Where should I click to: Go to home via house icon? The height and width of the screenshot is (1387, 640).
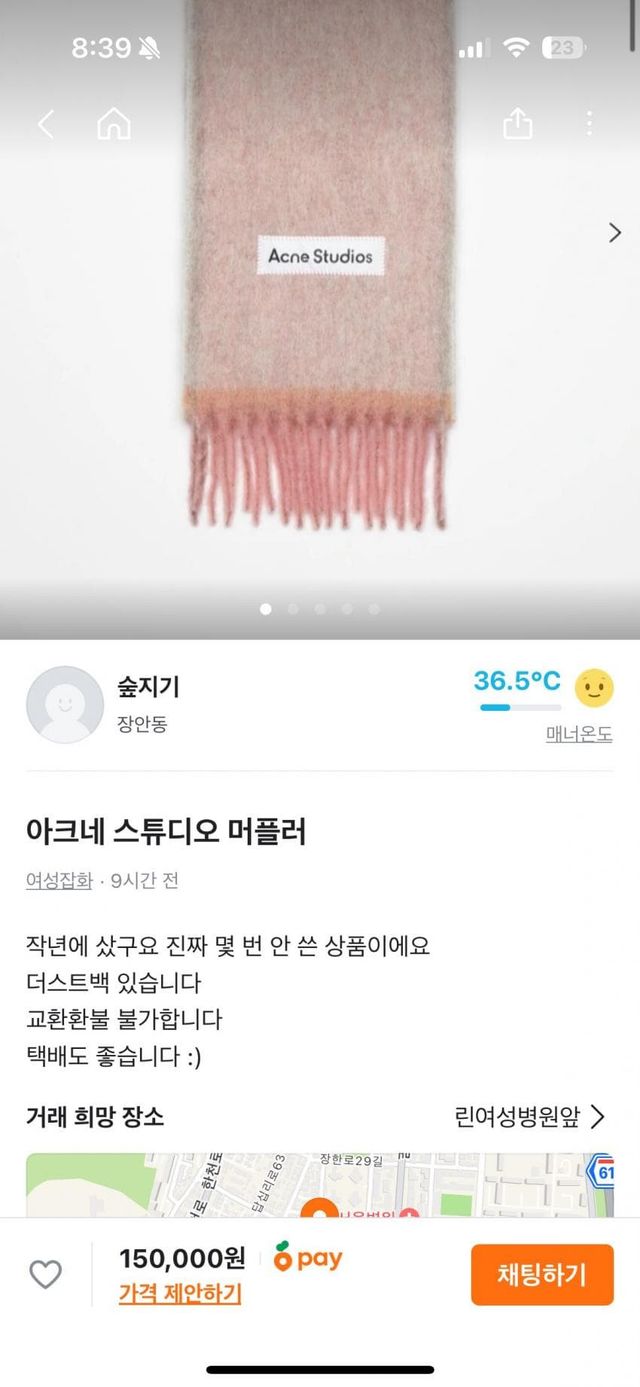(x=114, y=124)
